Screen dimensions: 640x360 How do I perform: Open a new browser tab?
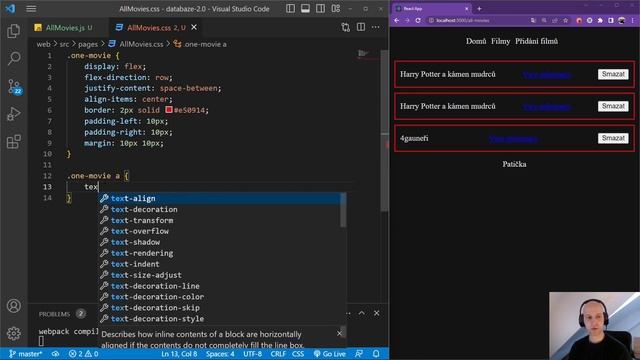pyautogui.click(x=480, y=9)
